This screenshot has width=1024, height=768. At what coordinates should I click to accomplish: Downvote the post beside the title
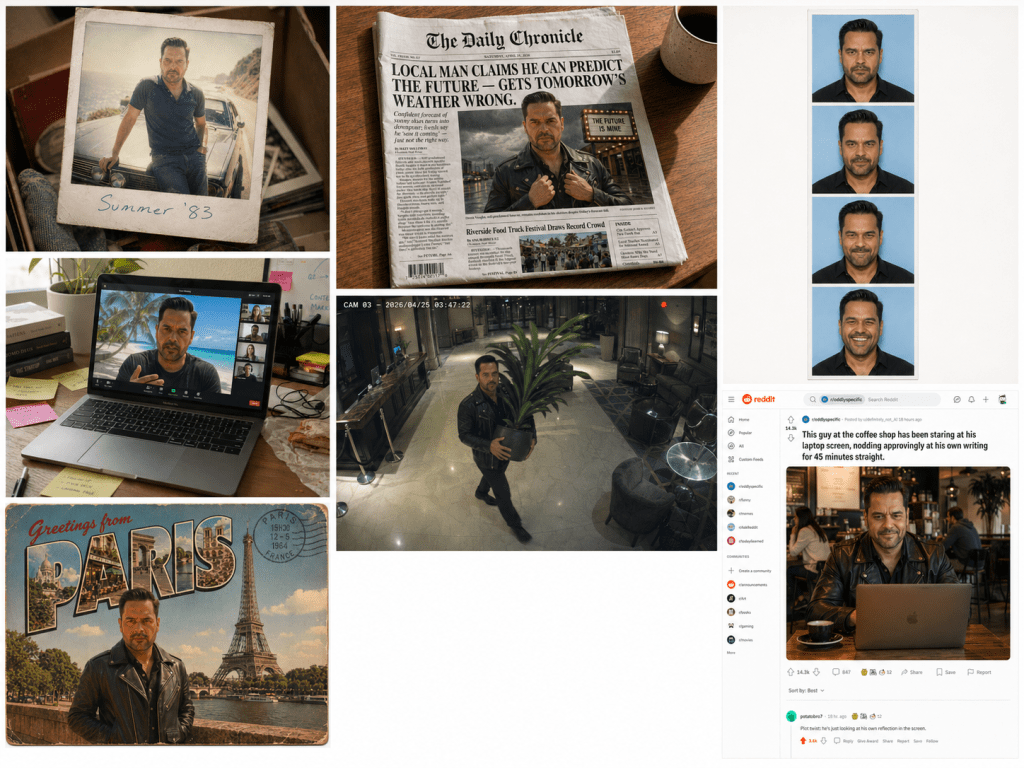pos(791,438)
